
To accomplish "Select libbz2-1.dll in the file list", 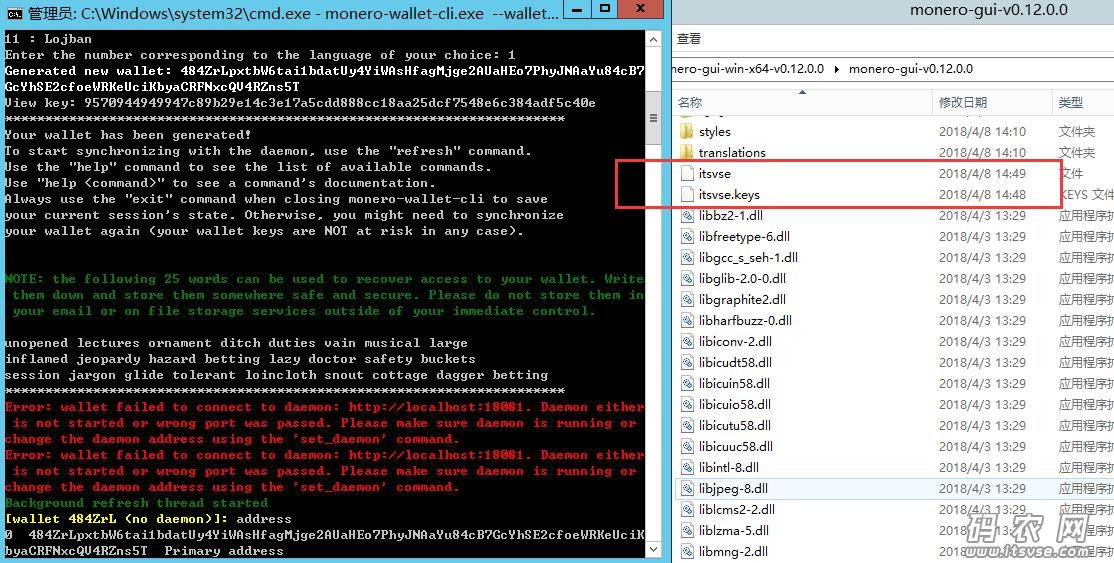I will pos(731,215).
